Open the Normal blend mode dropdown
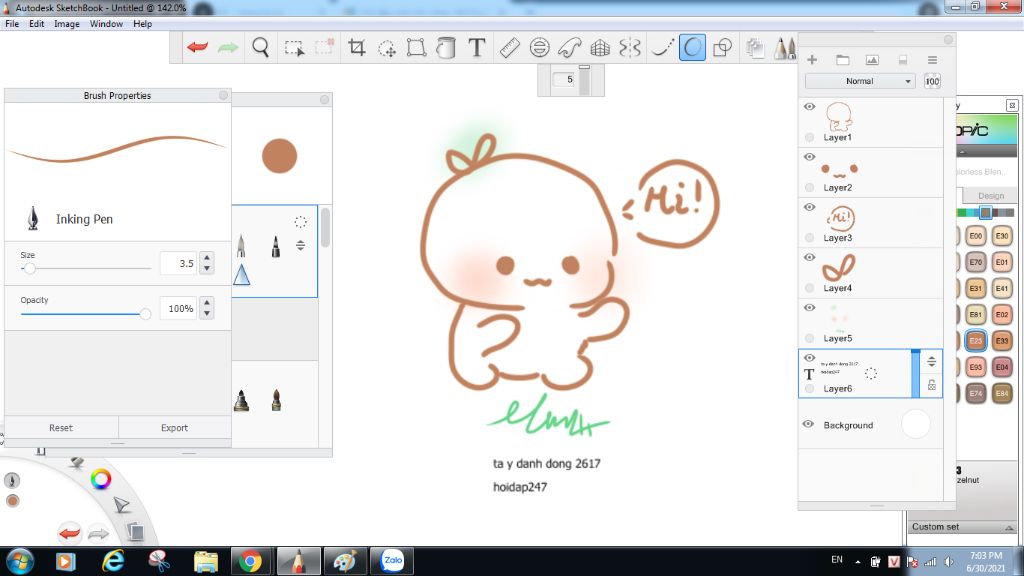This screenshot has width=1024, height=576. 859,81
